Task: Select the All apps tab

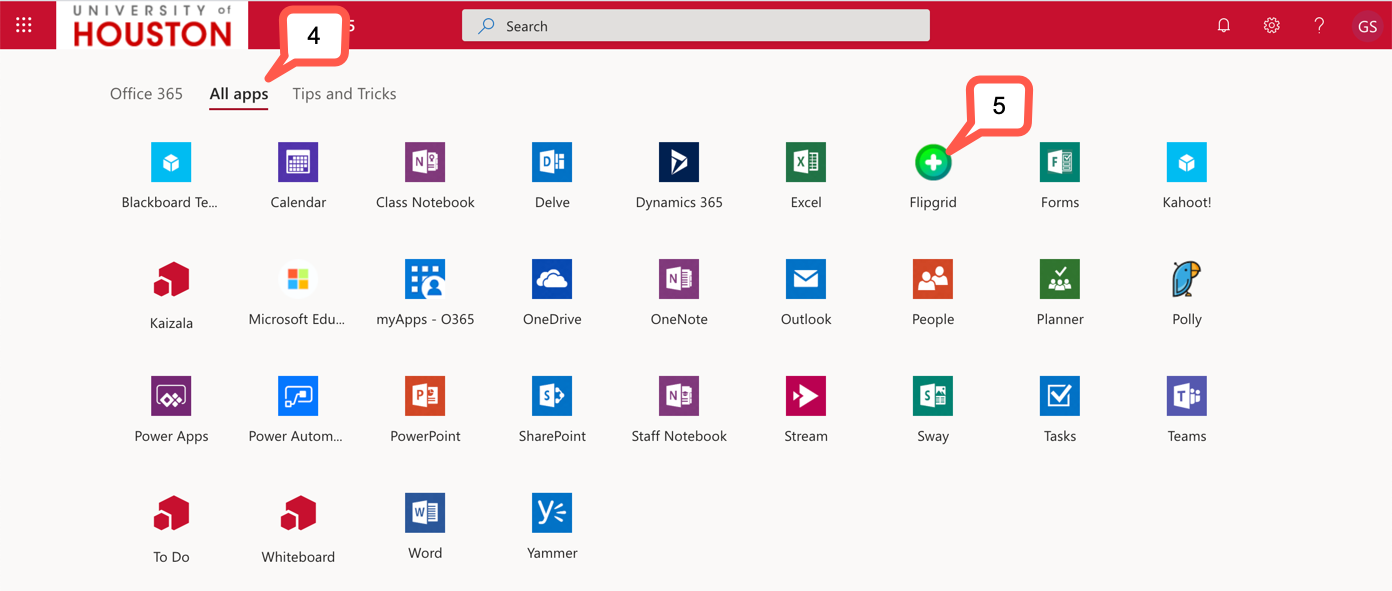Action: tap(239, 94)
